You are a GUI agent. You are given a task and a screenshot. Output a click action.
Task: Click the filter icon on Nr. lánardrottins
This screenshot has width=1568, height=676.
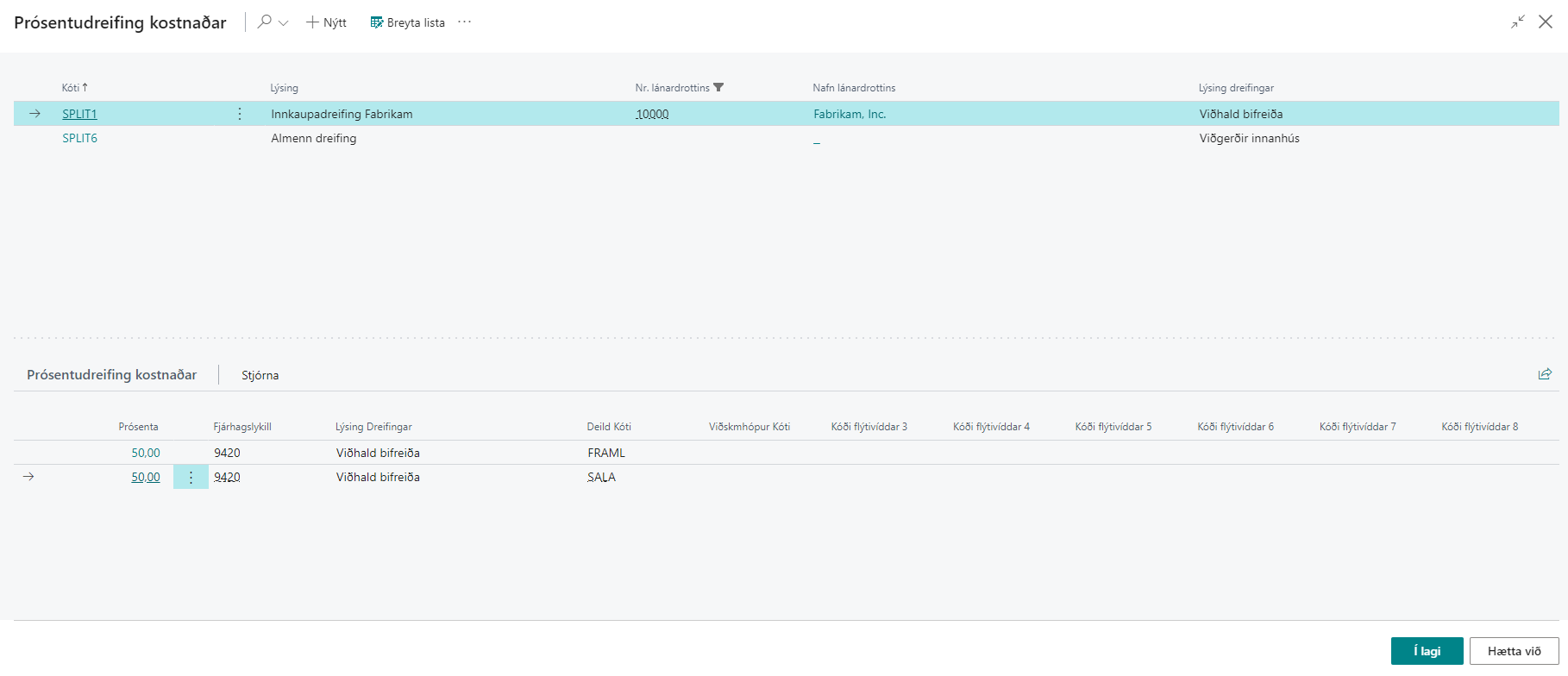pyautogui.click(x=718, y=87)
